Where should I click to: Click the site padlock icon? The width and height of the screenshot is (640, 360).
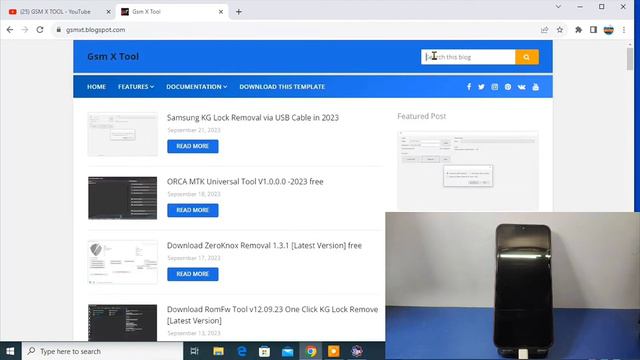(x=59, y=30)
